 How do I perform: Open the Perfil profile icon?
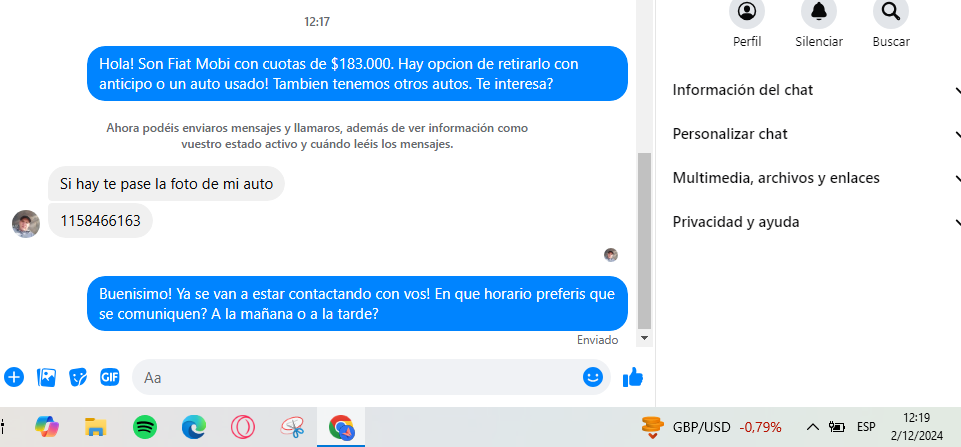click(x=746, y=12)
